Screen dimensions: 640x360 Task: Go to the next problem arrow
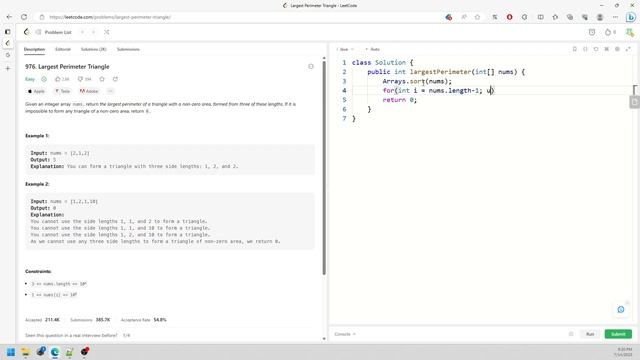[93, 32]
